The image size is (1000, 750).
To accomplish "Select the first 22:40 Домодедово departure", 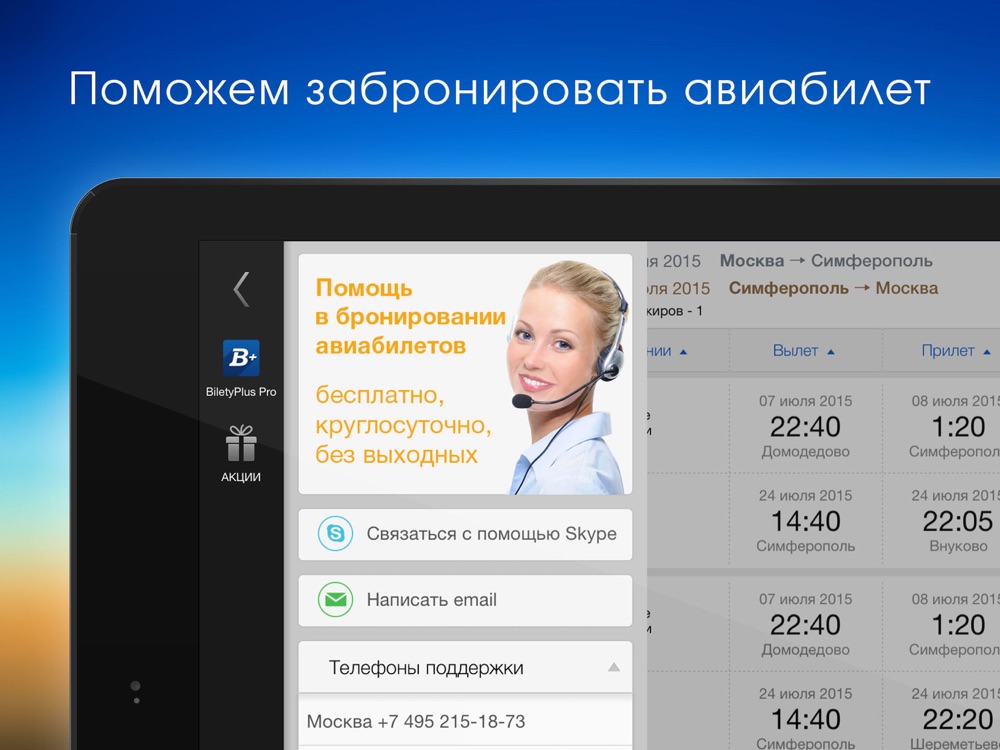I will point(805,426).
